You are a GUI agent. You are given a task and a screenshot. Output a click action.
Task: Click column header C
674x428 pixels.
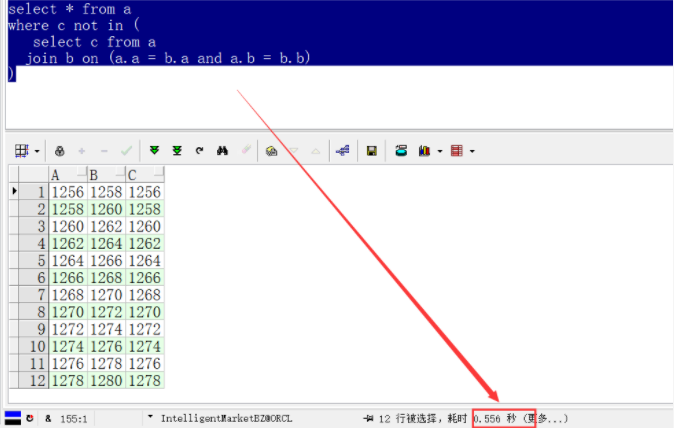click(145, 175)
